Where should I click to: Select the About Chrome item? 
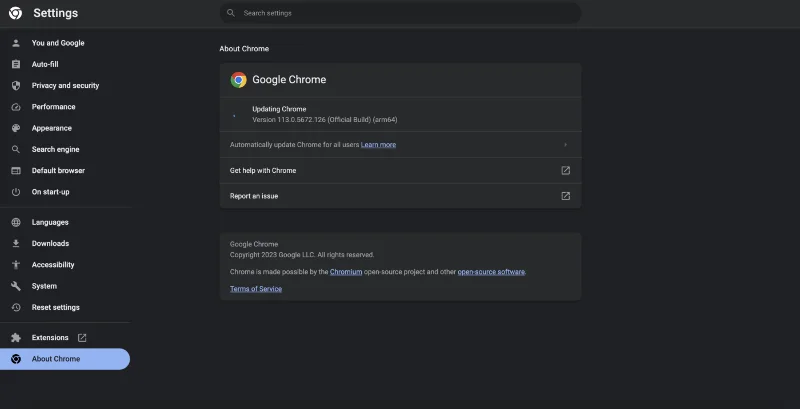coord(65,359)
